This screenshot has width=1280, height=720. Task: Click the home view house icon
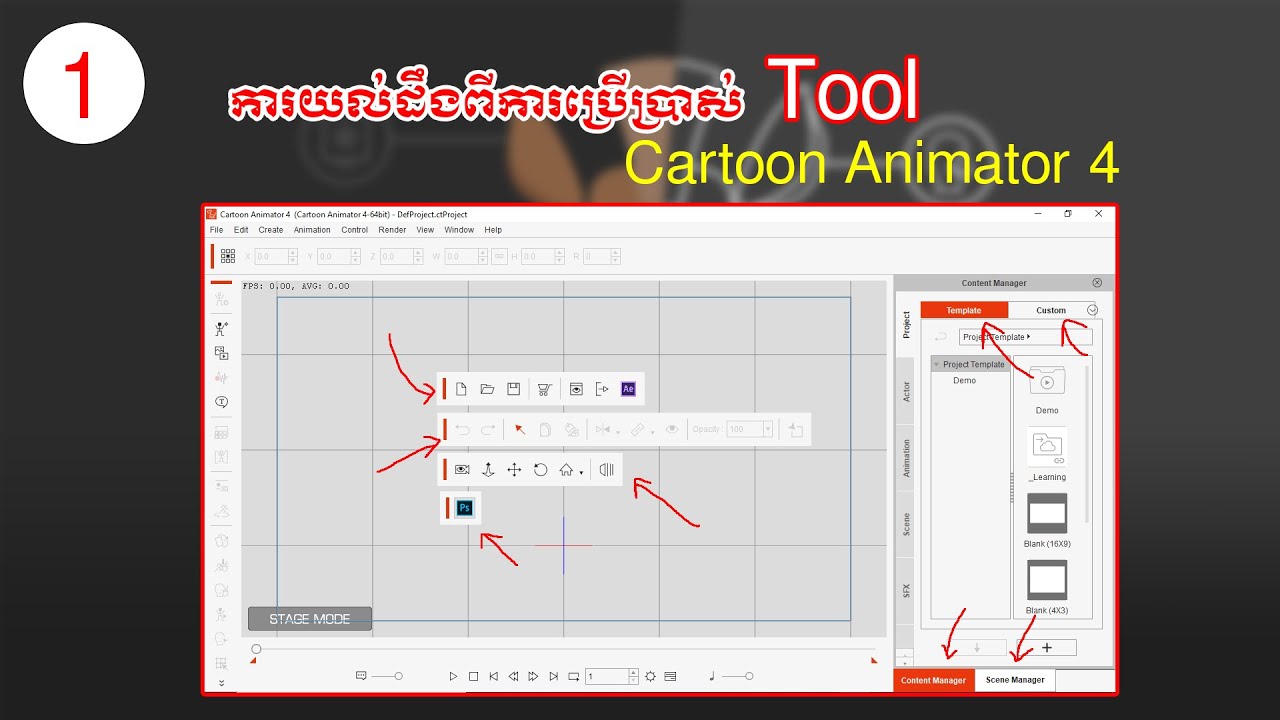pos(567,469)
